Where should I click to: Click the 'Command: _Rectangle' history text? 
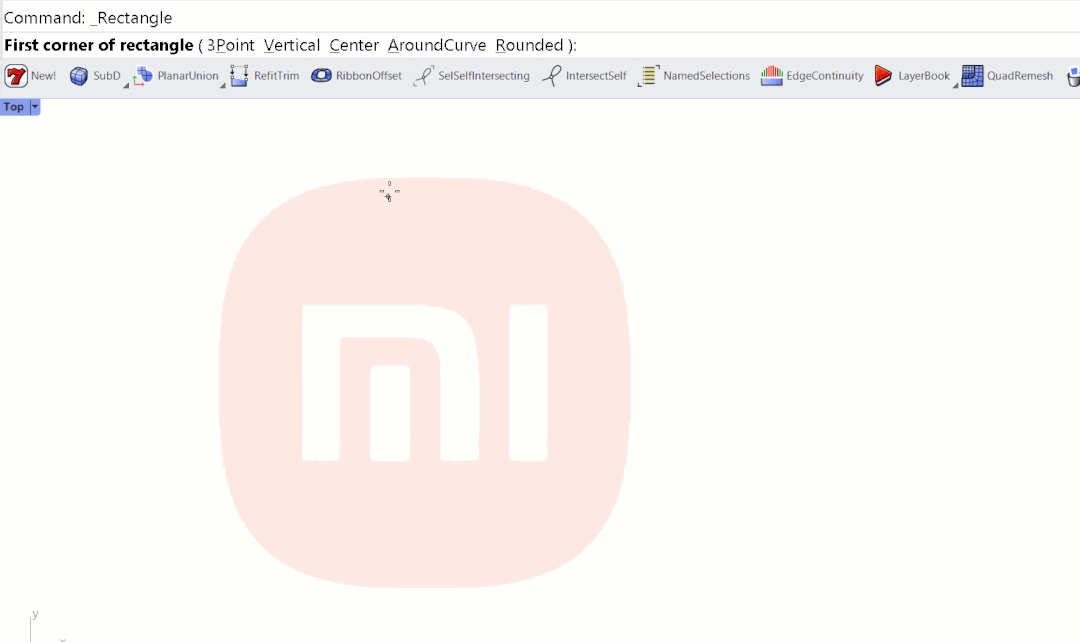[x=88, y=18]
